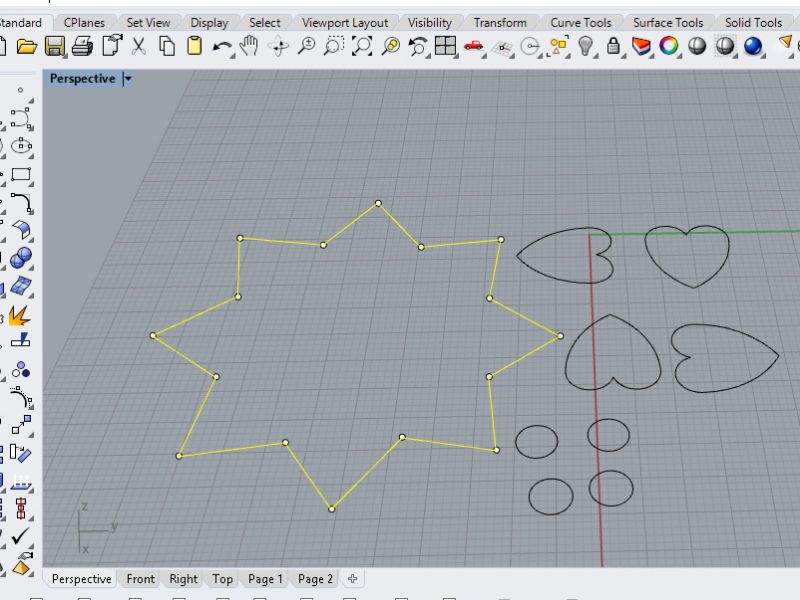Click the Print icon

click(x=83, y=46)
